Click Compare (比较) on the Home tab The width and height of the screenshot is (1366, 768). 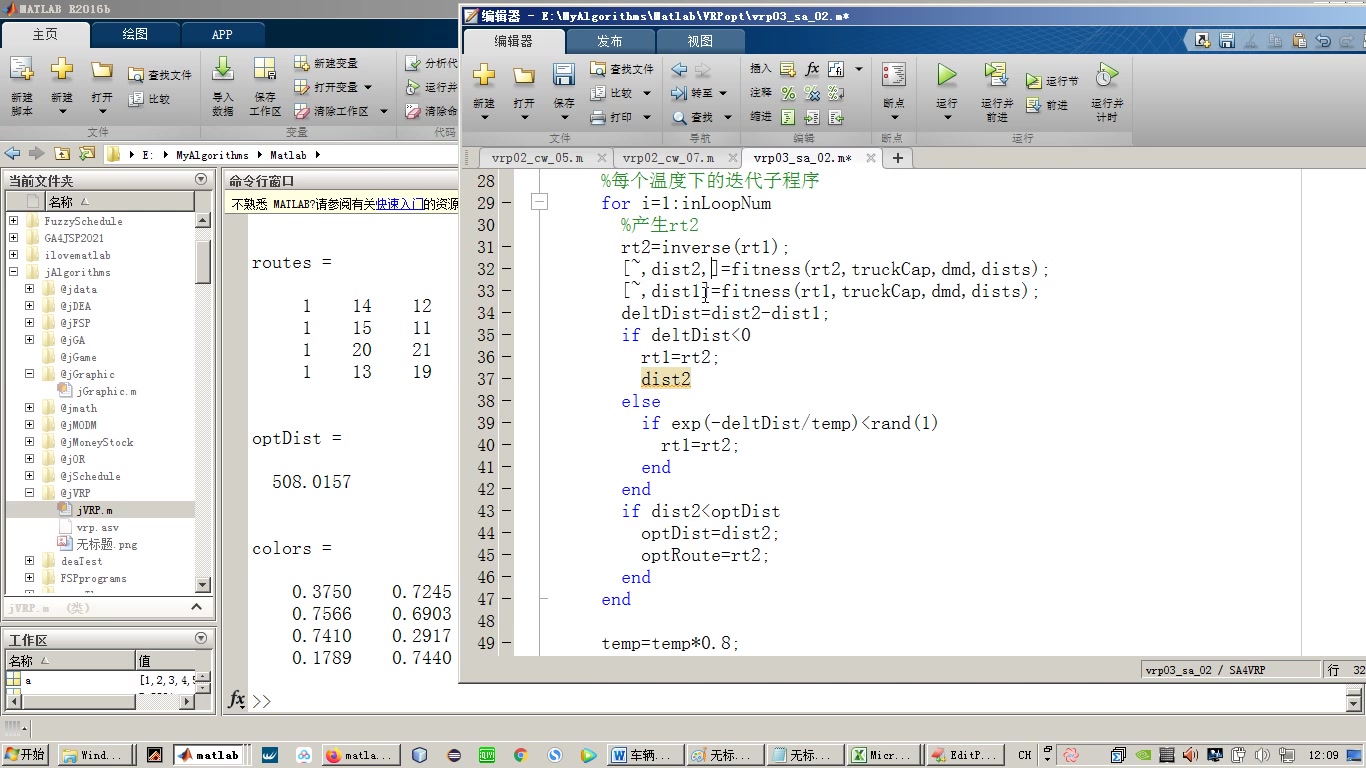[149, 99]
